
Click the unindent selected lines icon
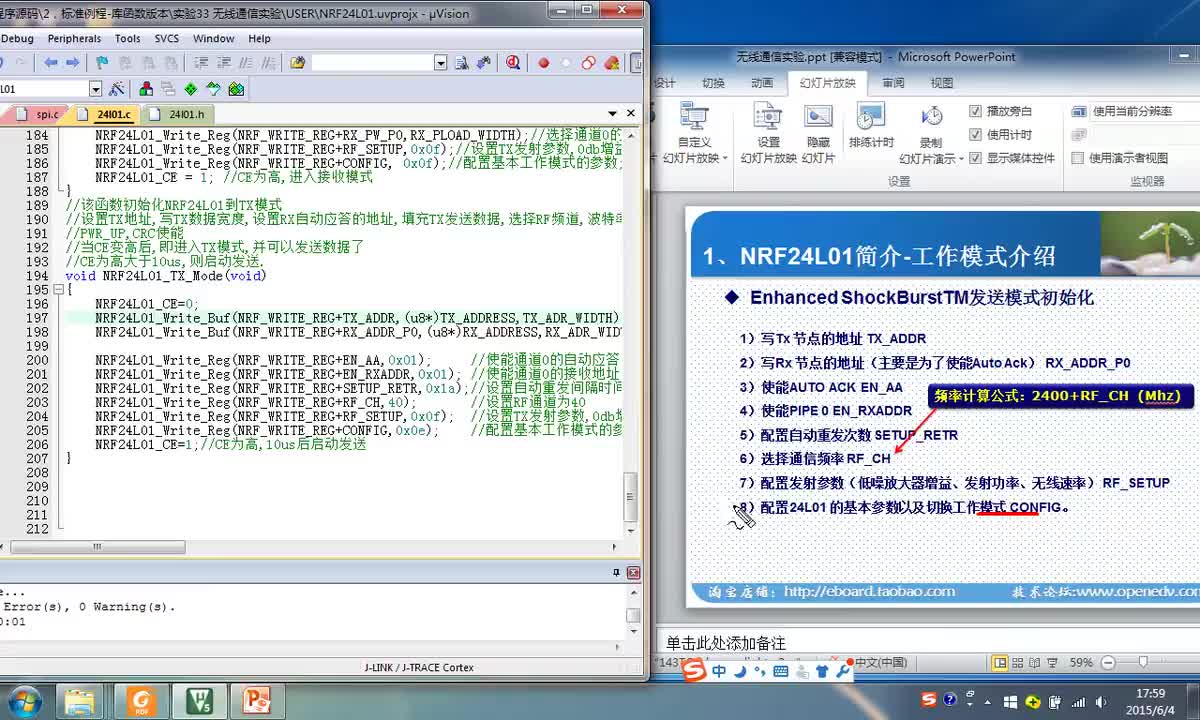point(222,62)
